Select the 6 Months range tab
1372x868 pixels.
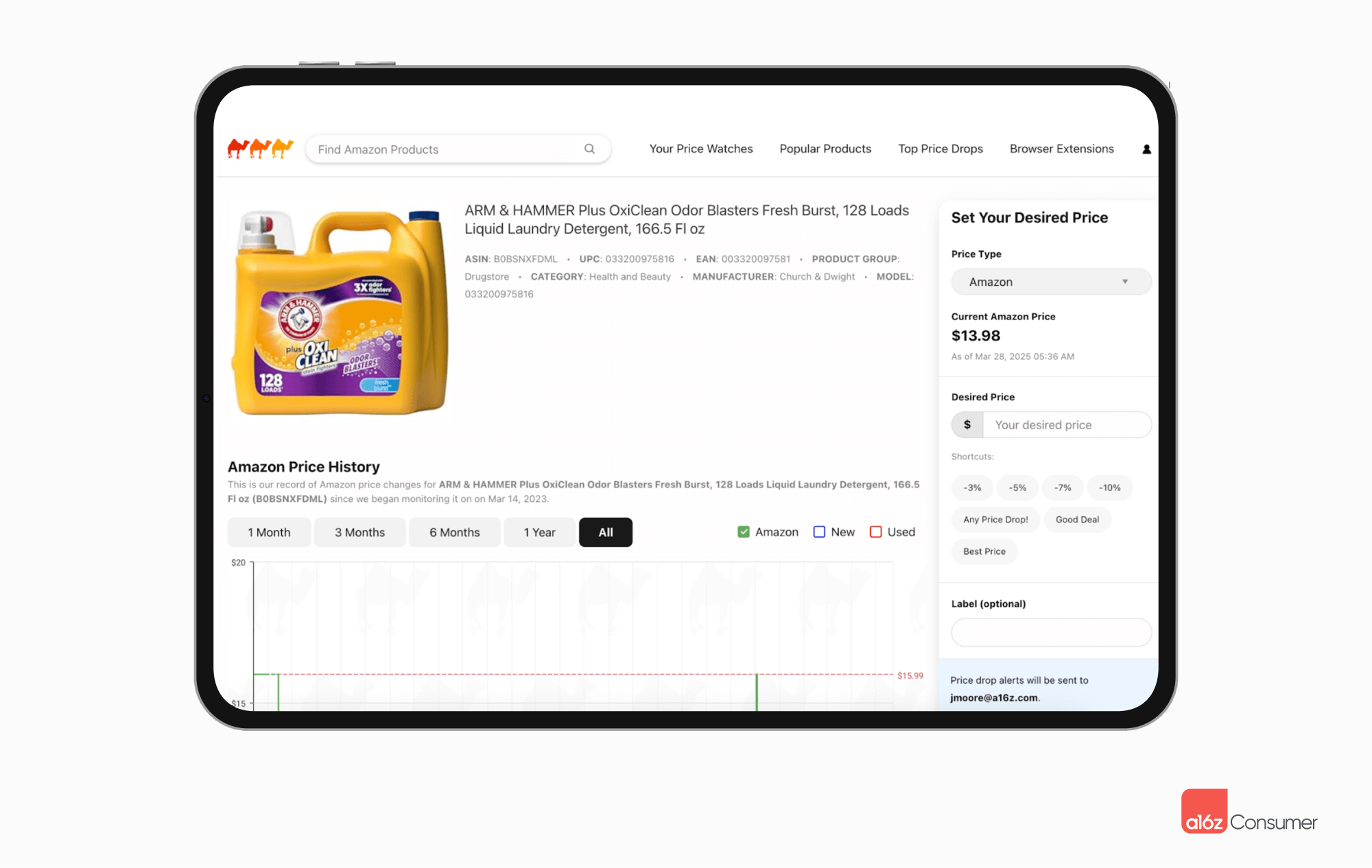point(455,532)
